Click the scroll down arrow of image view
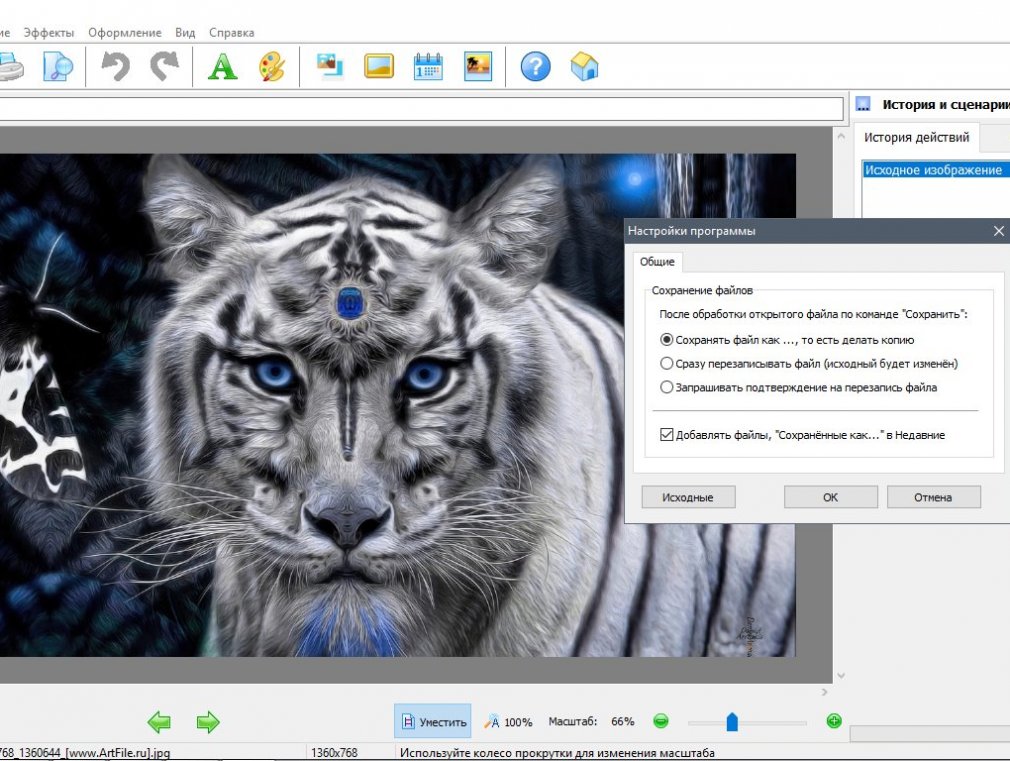This screenshot has width=1010, height=761. [x=841, y=675]
